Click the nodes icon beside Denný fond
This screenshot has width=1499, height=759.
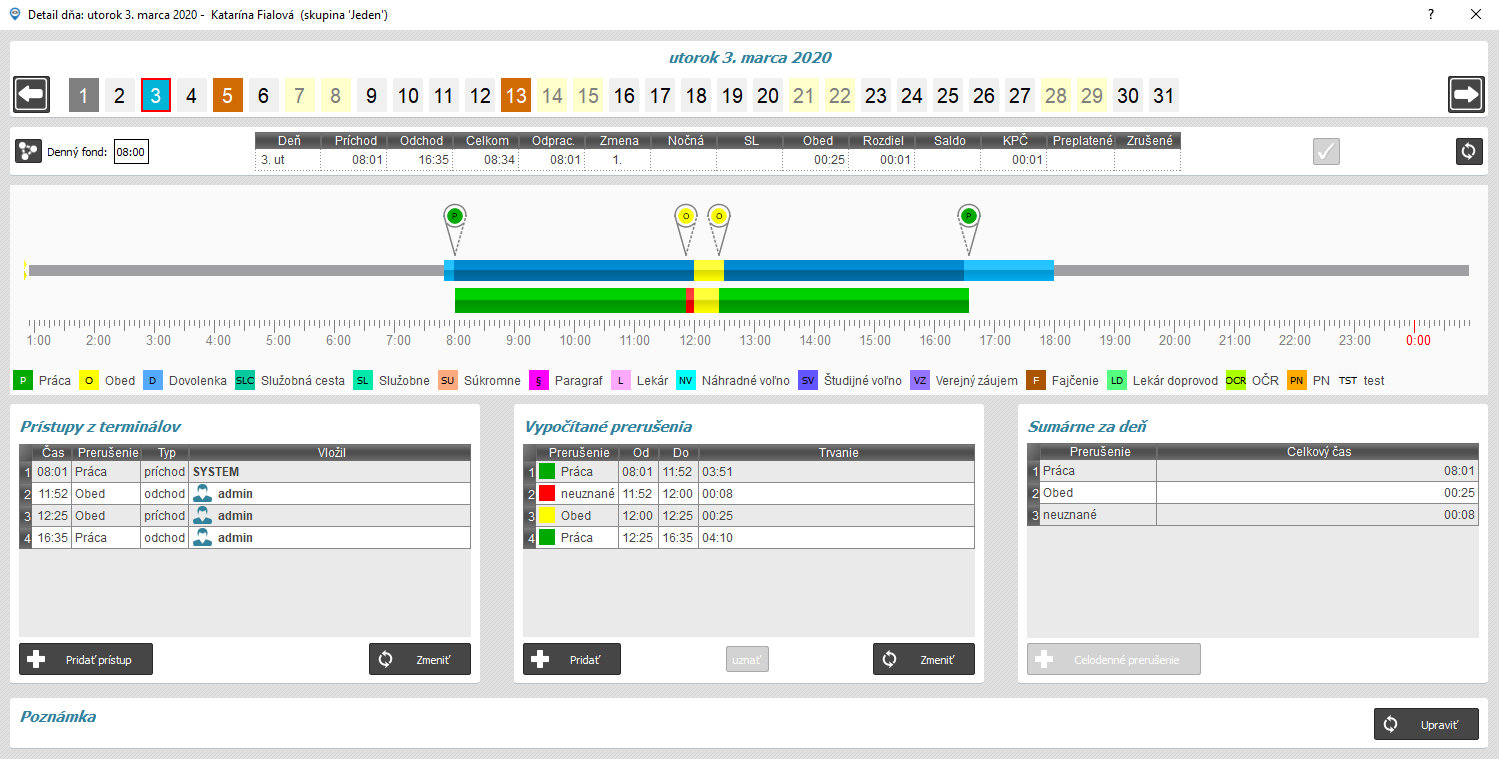[28, 152]
